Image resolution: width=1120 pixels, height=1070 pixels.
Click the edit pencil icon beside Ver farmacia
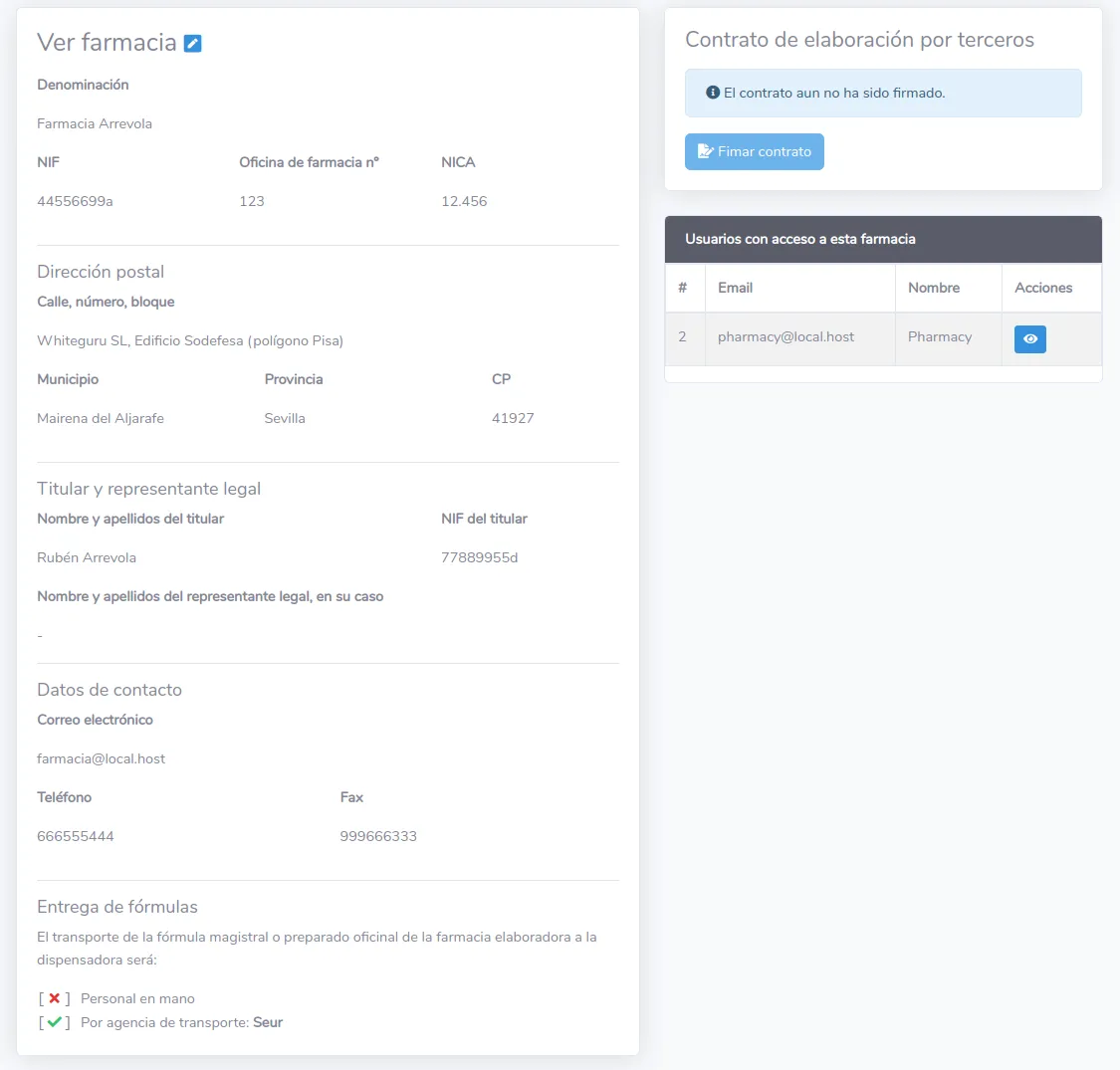click(x=193, y=44)
